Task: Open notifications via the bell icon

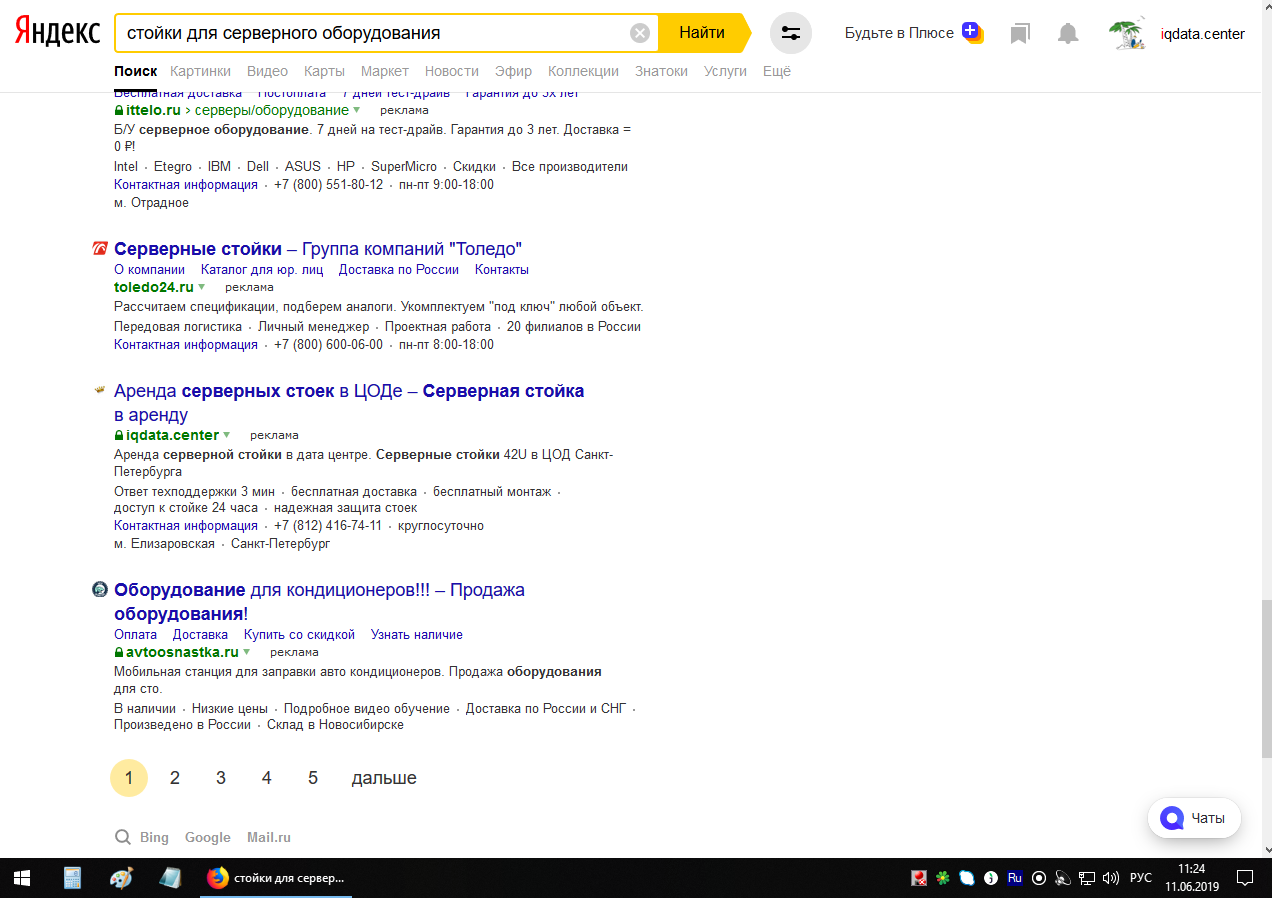Action: click(1068, 34)
